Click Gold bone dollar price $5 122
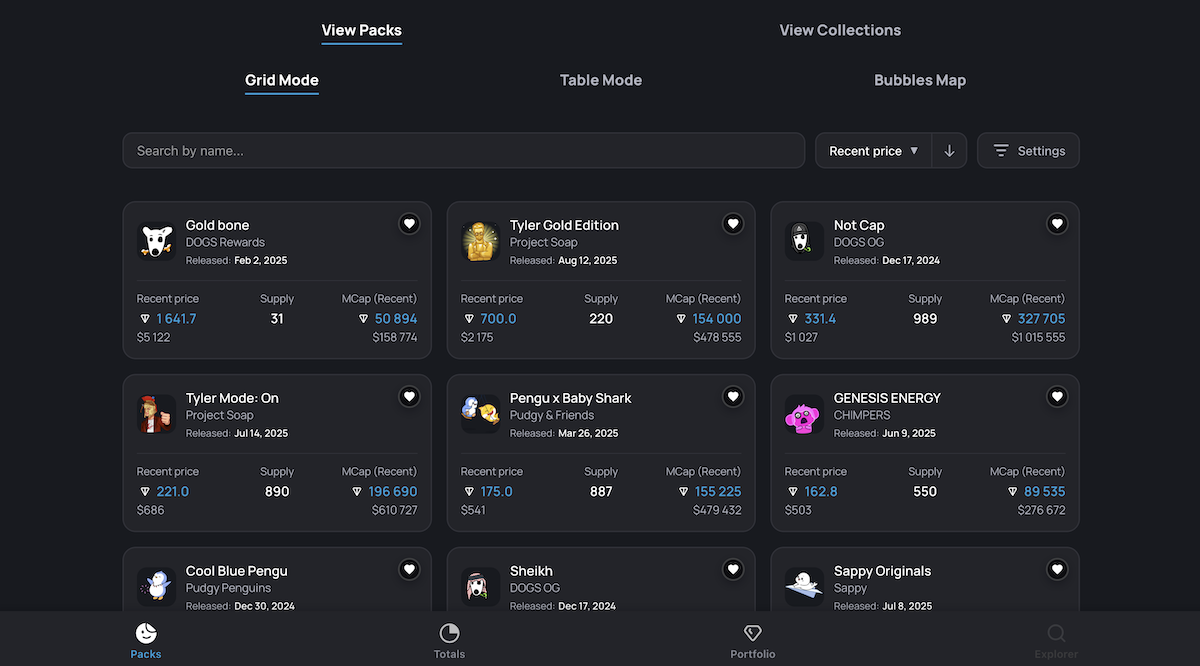1200x666 pixels. point(154,338)
